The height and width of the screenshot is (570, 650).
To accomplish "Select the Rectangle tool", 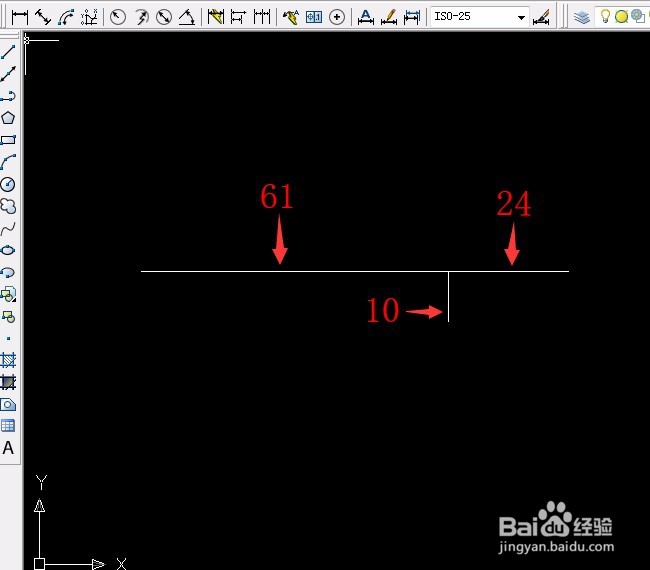I will tap(8, 140).
